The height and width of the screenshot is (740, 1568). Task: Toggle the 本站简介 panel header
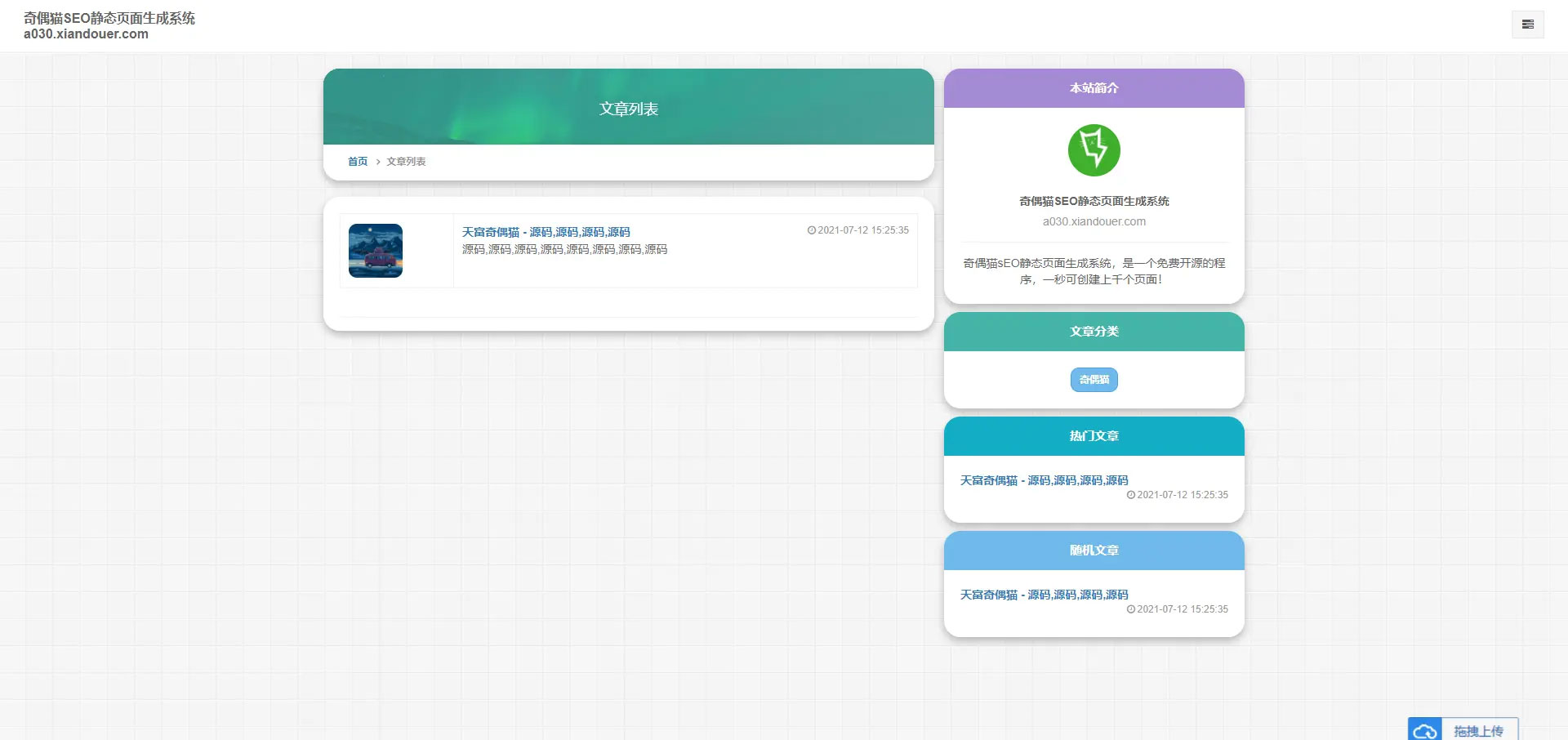[1094, 88]
